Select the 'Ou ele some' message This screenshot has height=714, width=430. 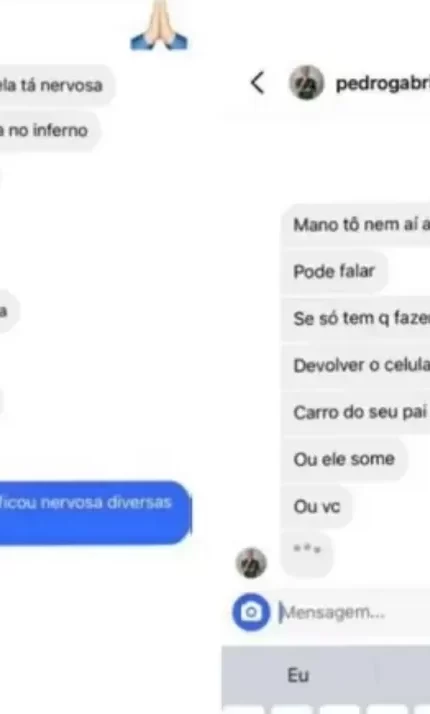[x=344, y=459]
